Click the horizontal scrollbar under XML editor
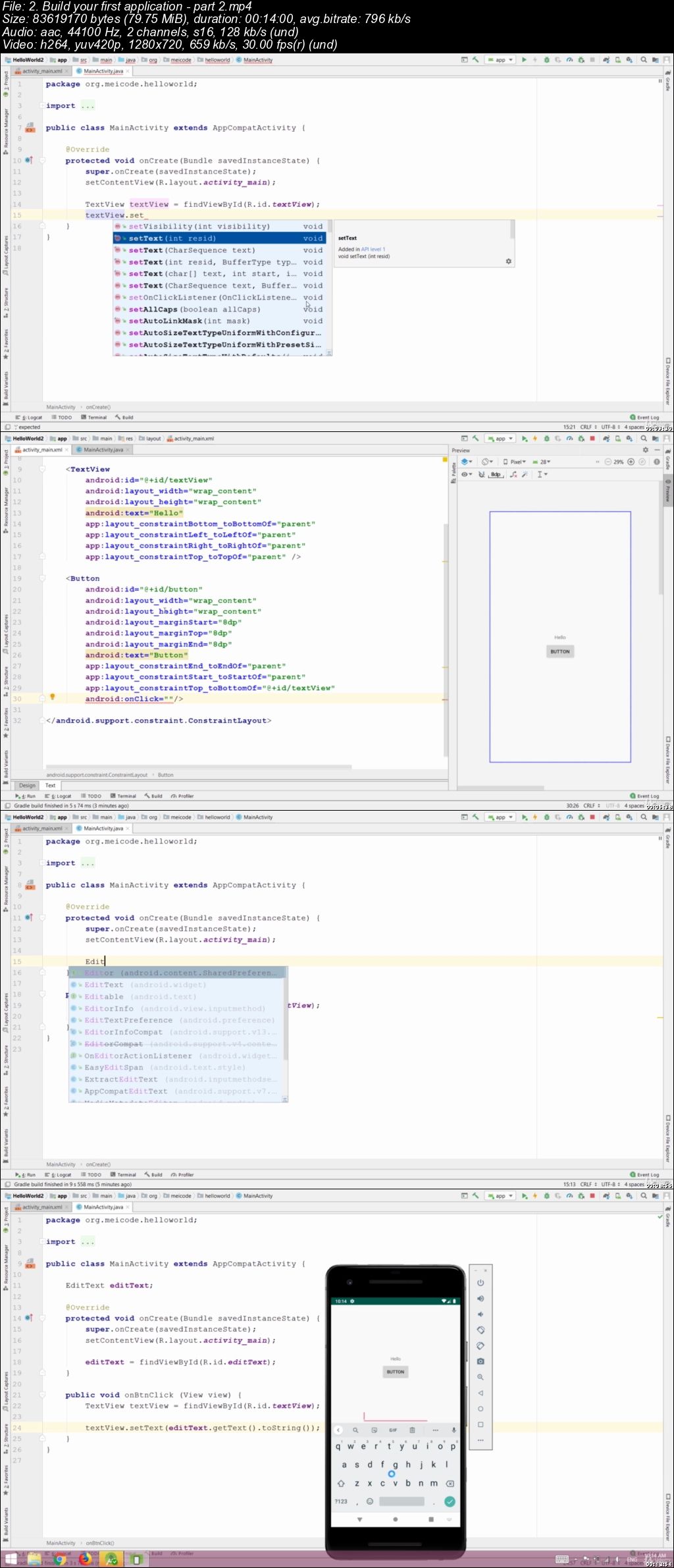This screenshot has width=674, height=1568. 198,767
